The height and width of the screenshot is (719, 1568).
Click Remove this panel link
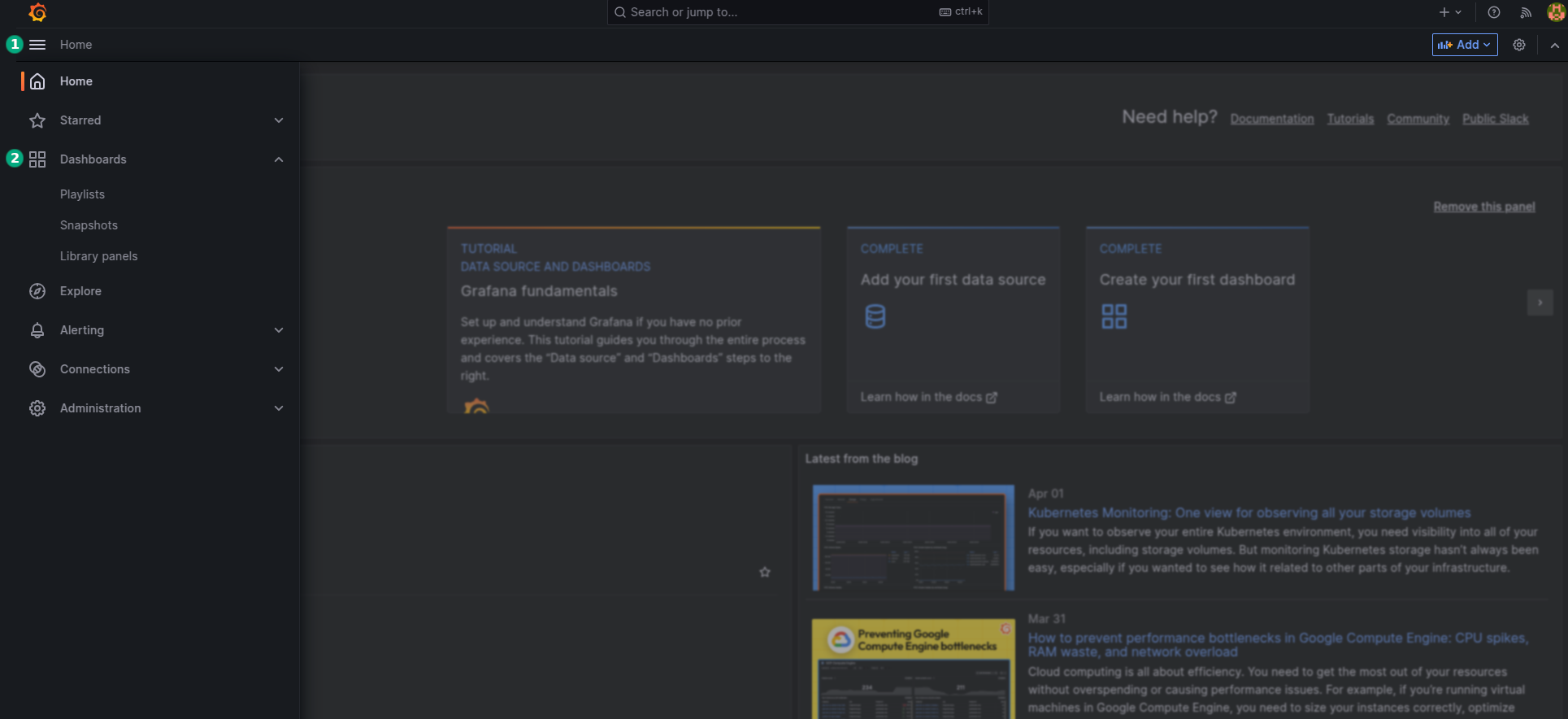pos(1484,207)
